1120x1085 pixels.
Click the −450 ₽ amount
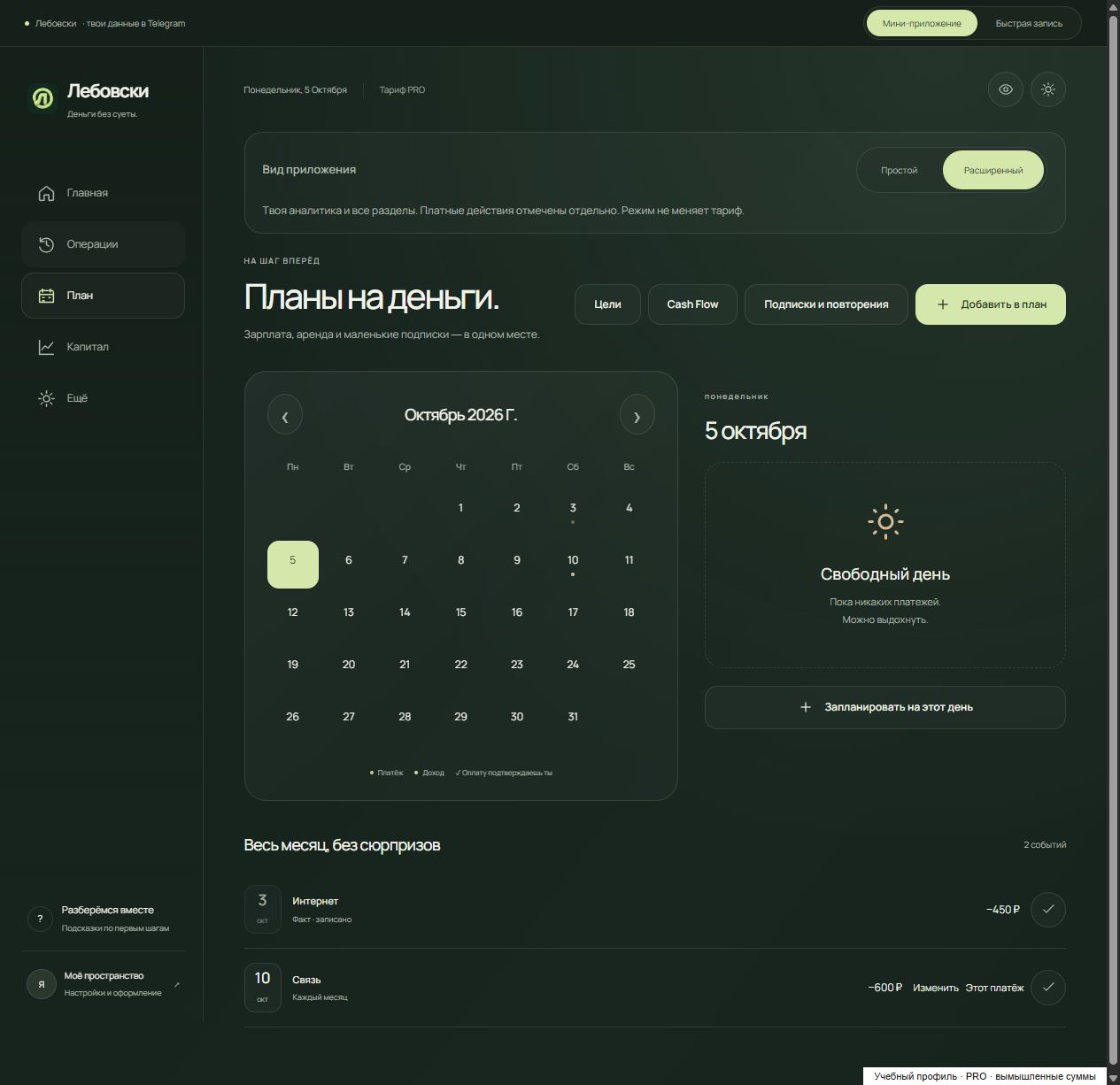point(1003,910)
